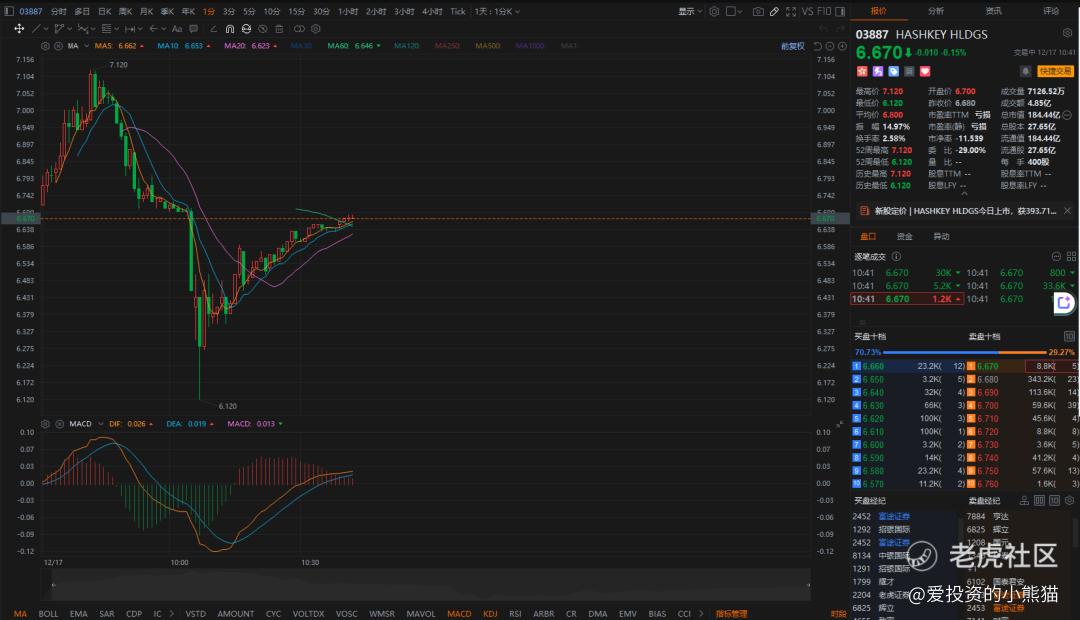Viewport: 1080px width, 620px height.
Task: Expand the measurement tools dropdown arrow
Action: click(140, 28)
